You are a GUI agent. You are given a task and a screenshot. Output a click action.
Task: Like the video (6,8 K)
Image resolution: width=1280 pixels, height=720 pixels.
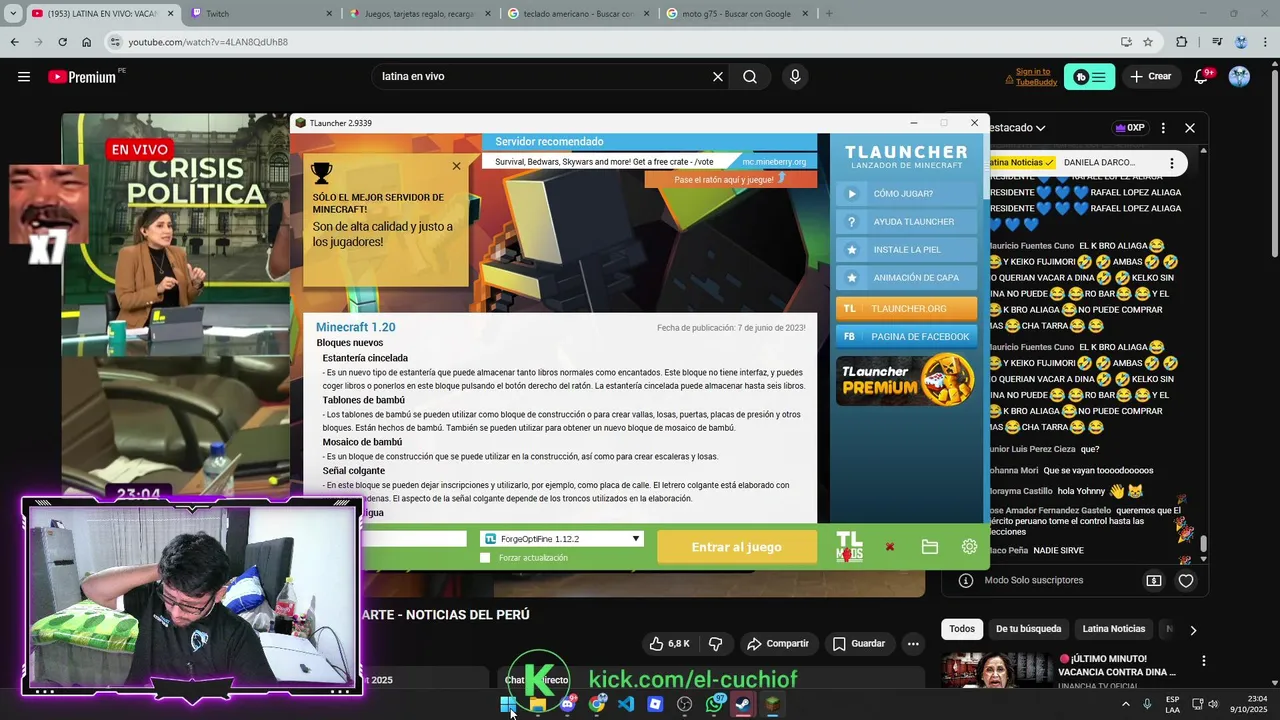click(x=669, y=643)
